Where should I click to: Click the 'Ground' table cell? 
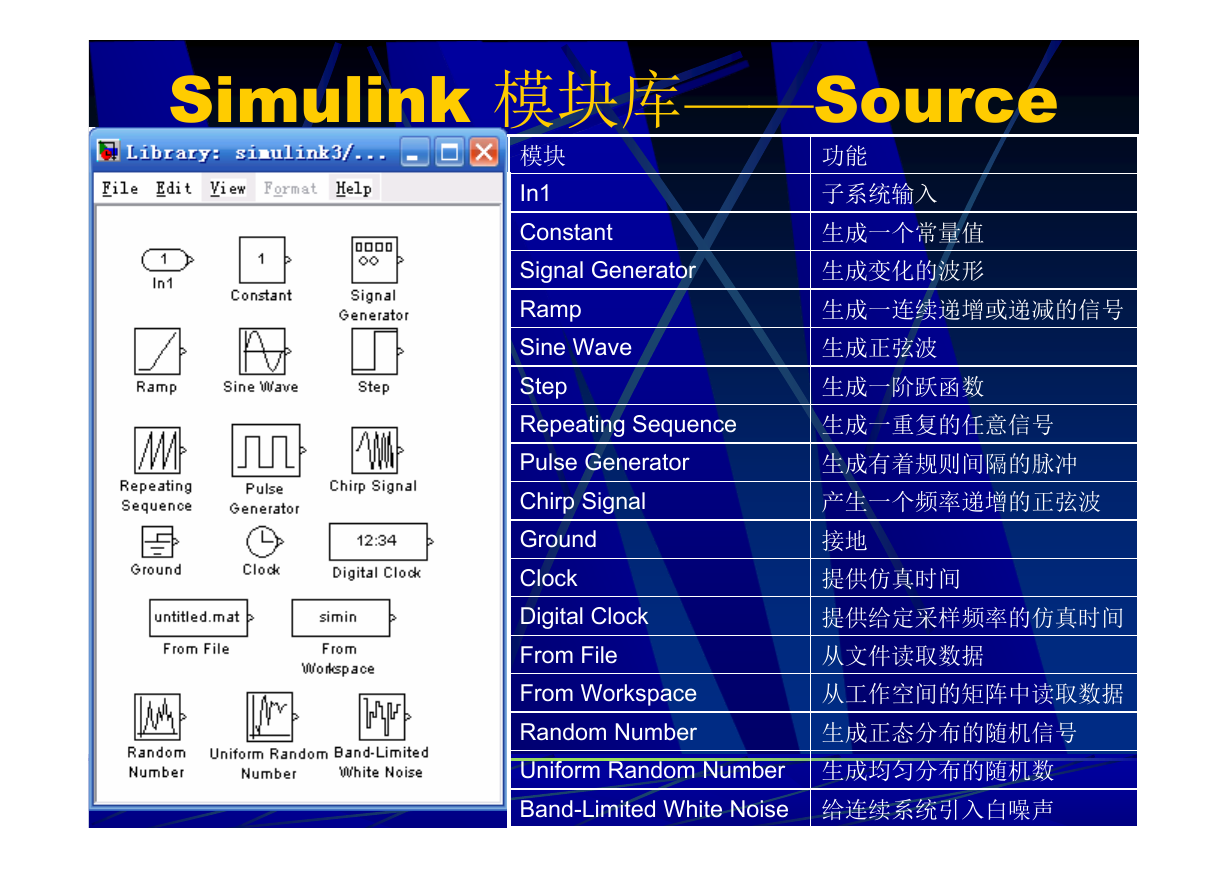coord(660,540)
